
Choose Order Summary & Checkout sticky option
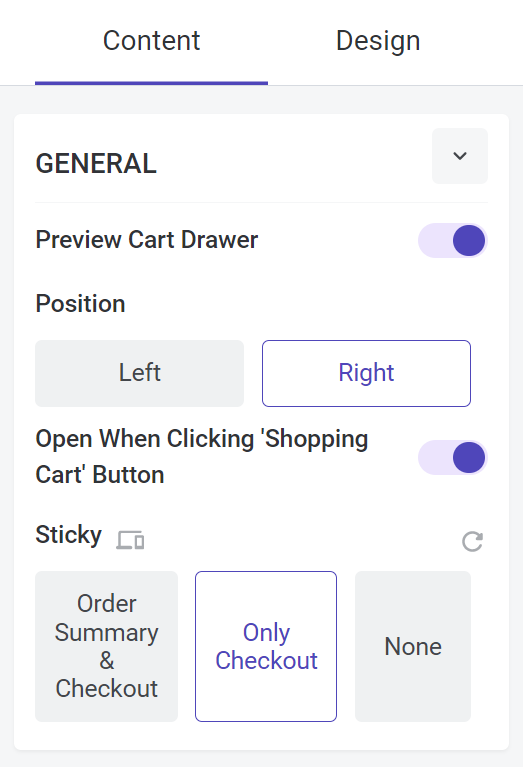[107, 646]
